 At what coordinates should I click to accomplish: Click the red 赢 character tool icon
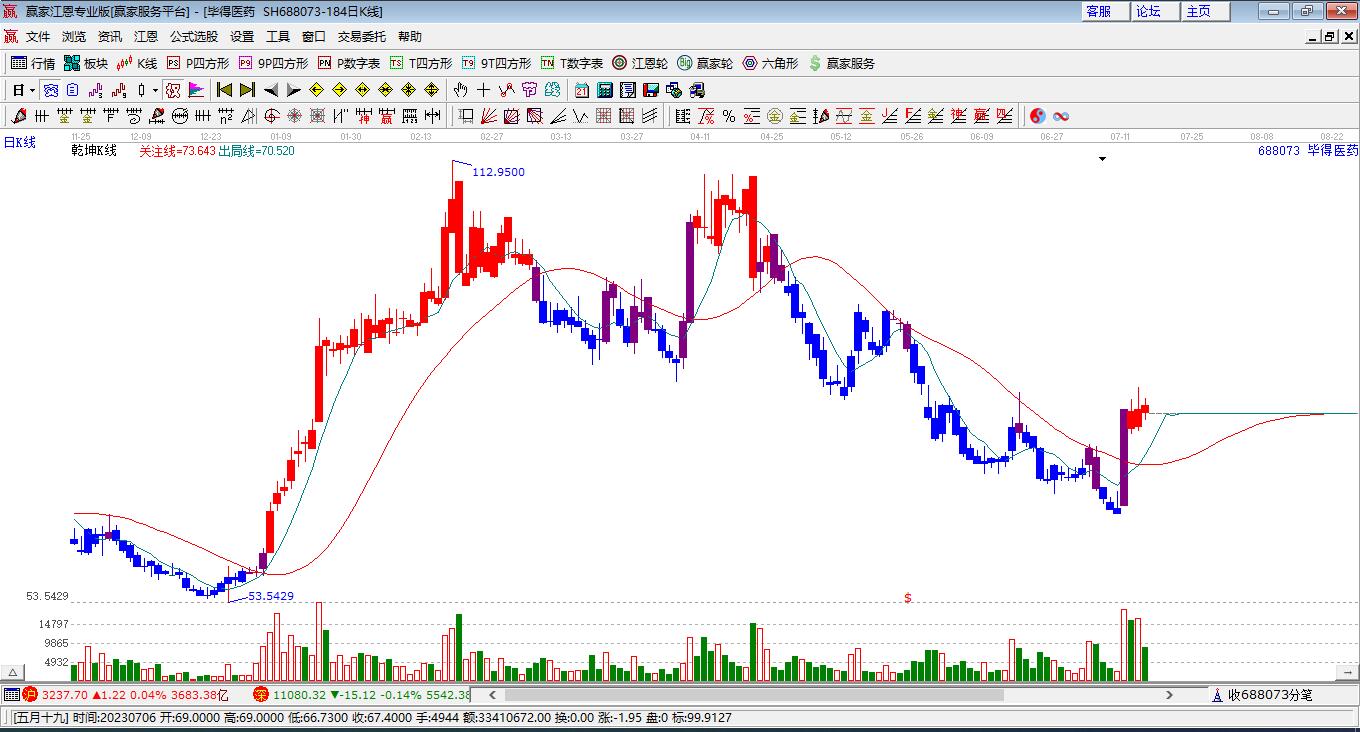386,116
